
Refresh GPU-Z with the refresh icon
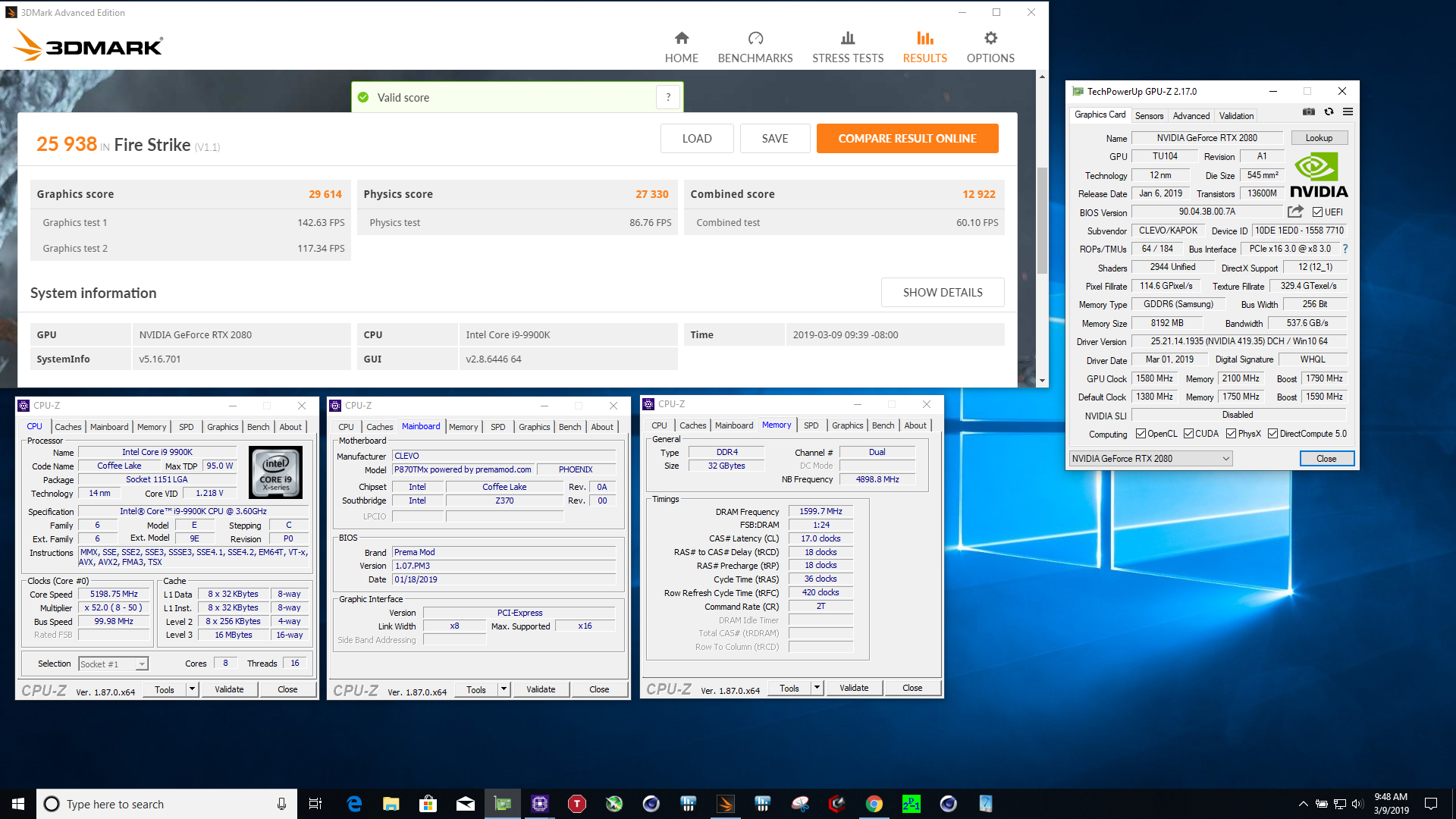pyautogui.click(x=1329, y=111)
